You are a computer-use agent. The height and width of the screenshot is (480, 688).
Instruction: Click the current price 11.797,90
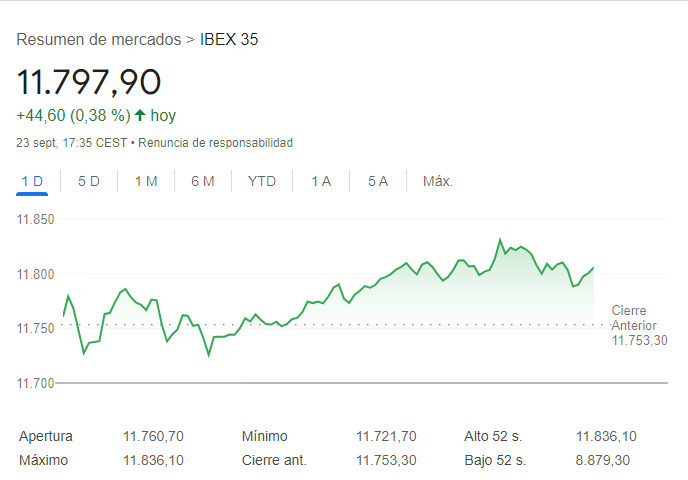tap(88, 82)
